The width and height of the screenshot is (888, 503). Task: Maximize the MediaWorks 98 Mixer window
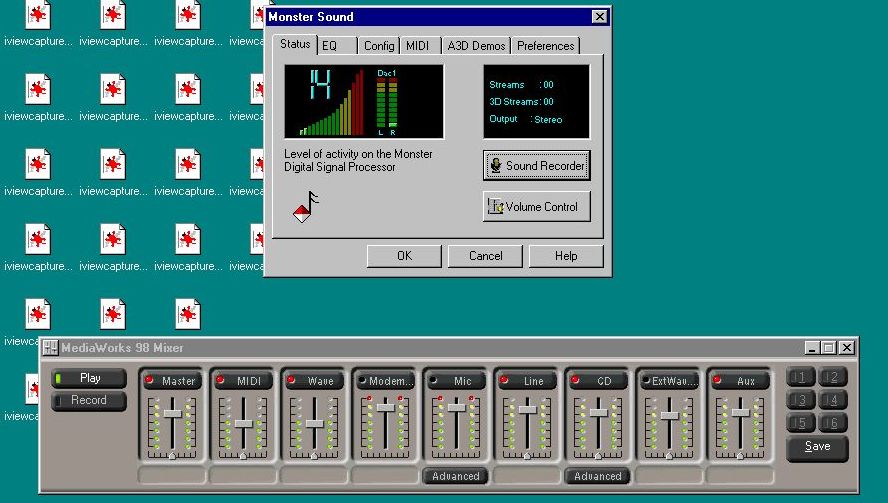[x=829, y=348]
